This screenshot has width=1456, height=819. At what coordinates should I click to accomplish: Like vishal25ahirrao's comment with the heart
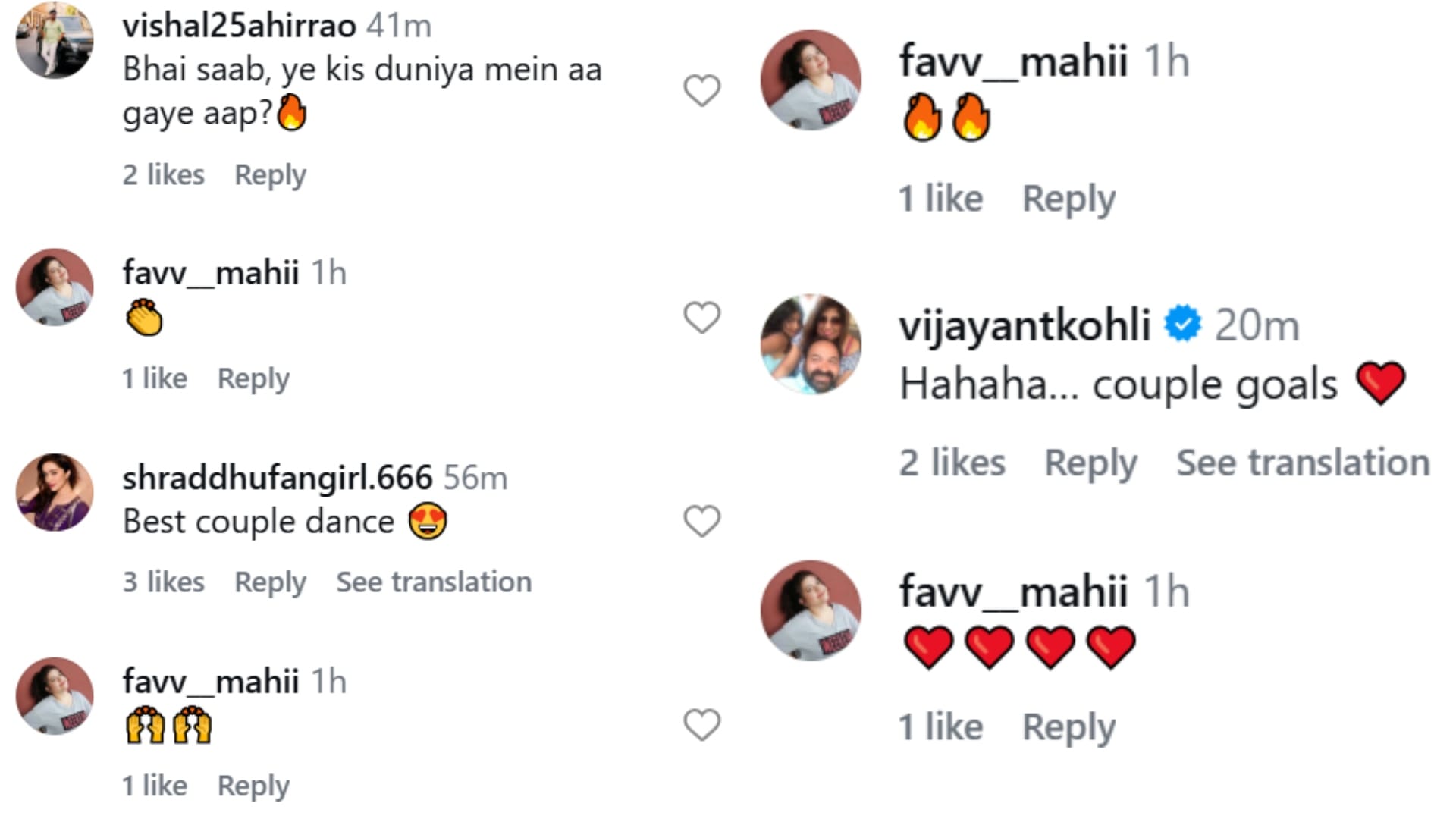tap(701, 91)
